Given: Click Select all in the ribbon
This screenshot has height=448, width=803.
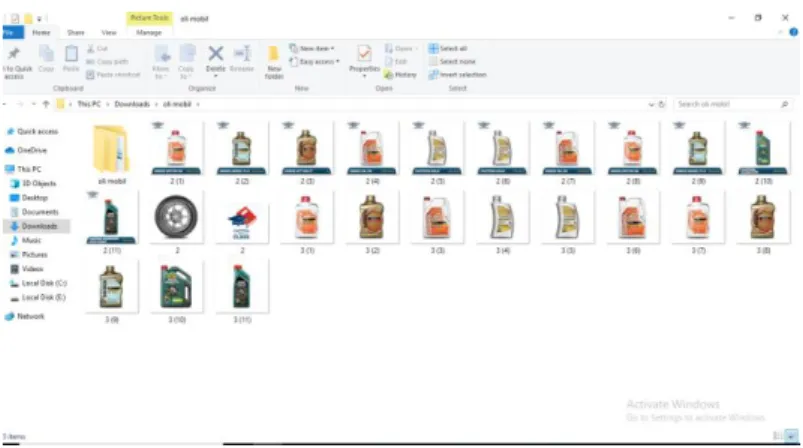Looking at the screenshot, I should point(448,49).
